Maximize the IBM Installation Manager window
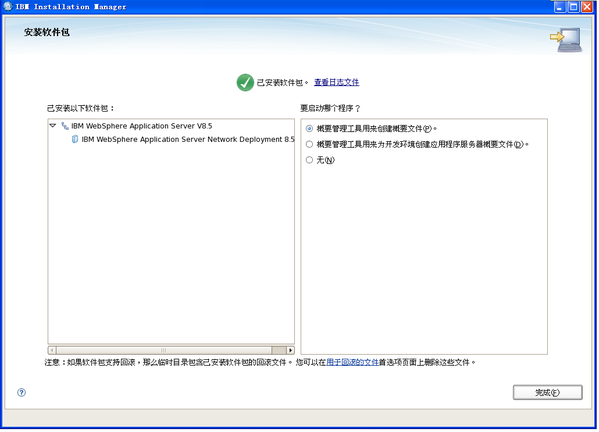 pyautogui.click(x=574, y=7)
